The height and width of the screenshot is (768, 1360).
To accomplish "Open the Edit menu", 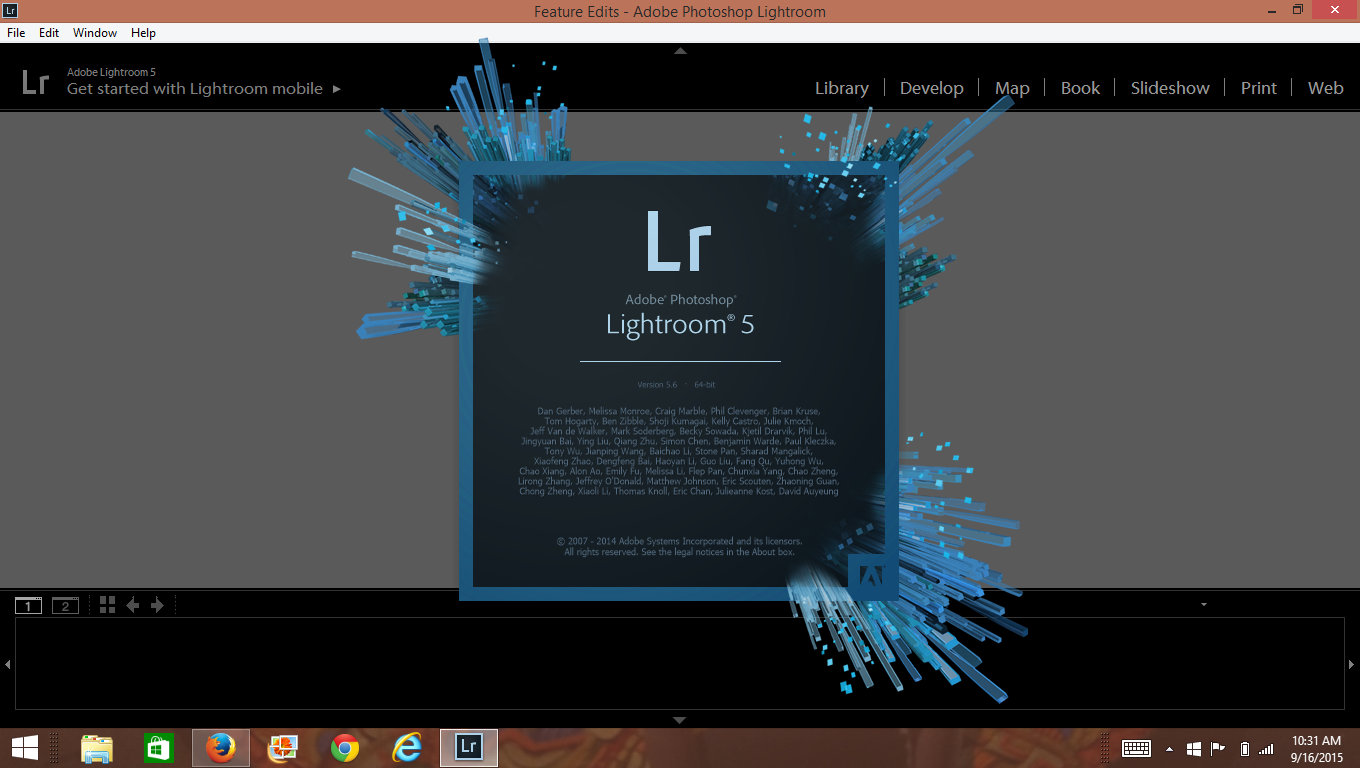I will click(49, 33).
